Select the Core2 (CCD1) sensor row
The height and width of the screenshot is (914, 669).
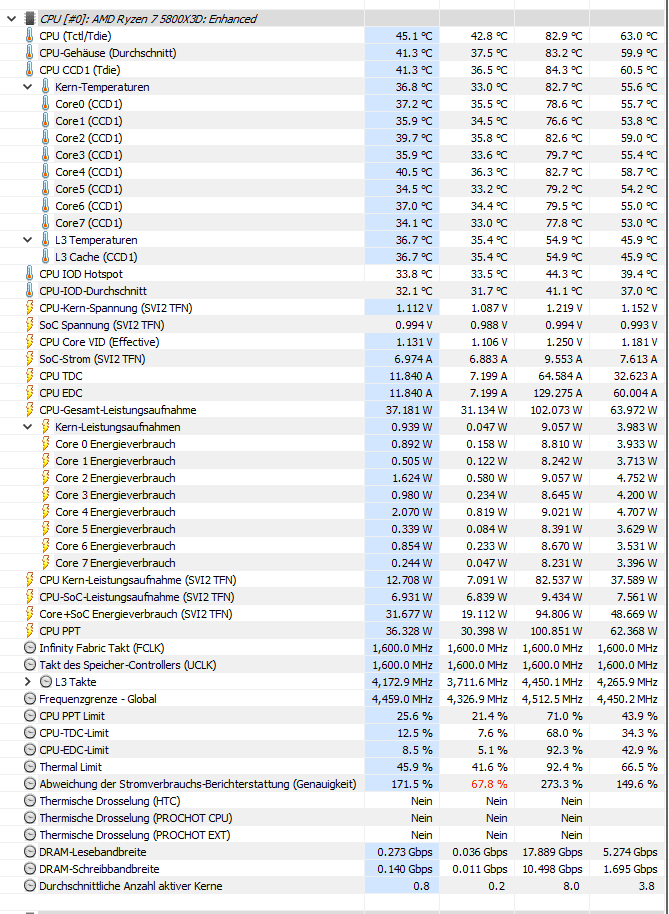[334, 138]
